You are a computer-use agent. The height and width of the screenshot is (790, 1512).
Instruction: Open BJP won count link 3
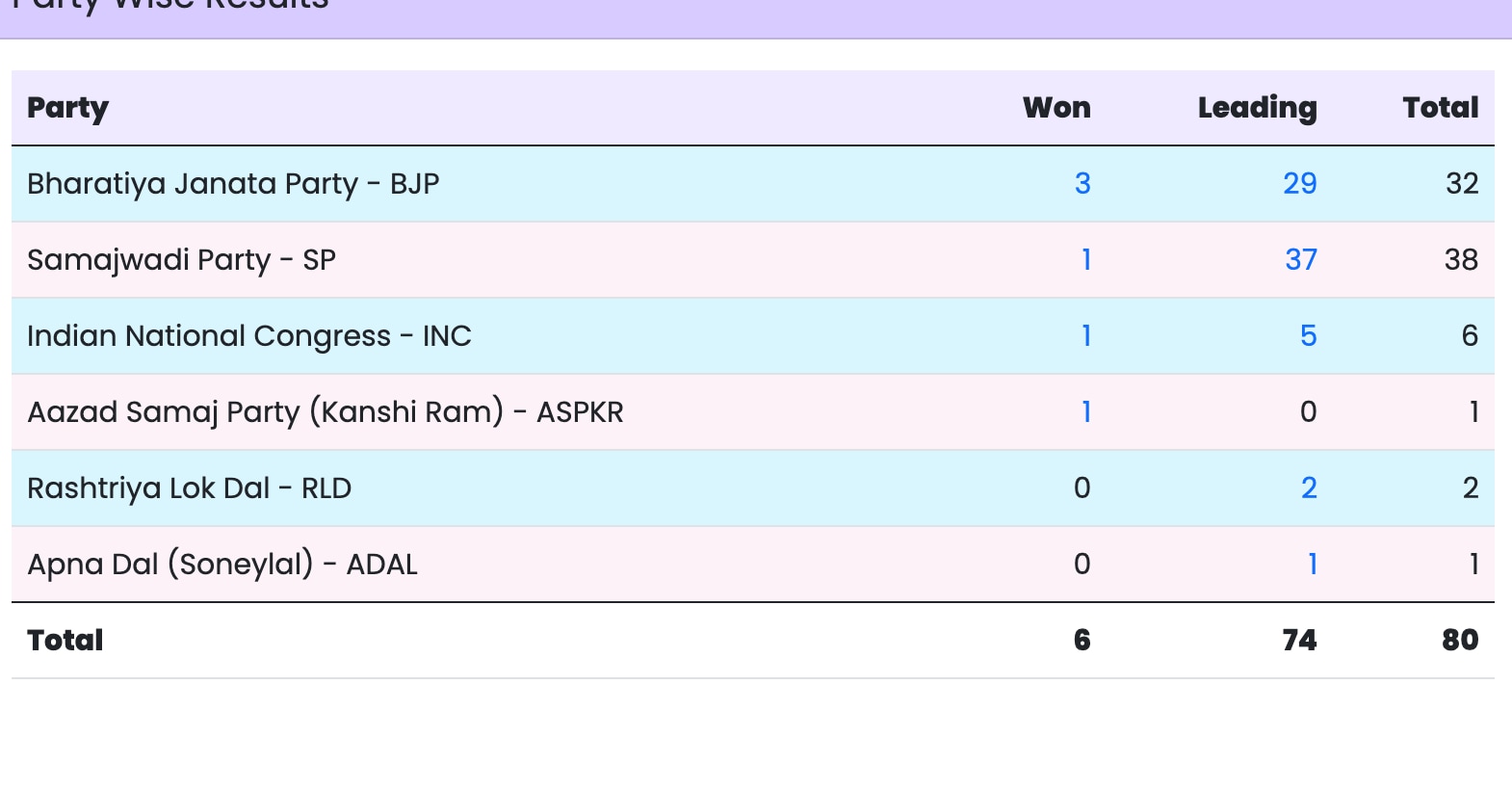tap(1082, 183)
